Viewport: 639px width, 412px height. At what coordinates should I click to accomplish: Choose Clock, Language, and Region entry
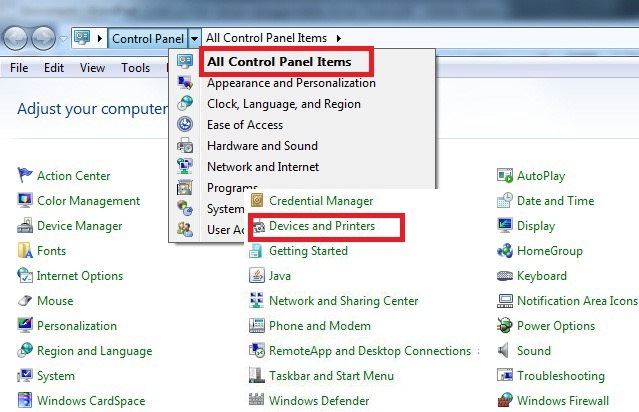[284, 104]
